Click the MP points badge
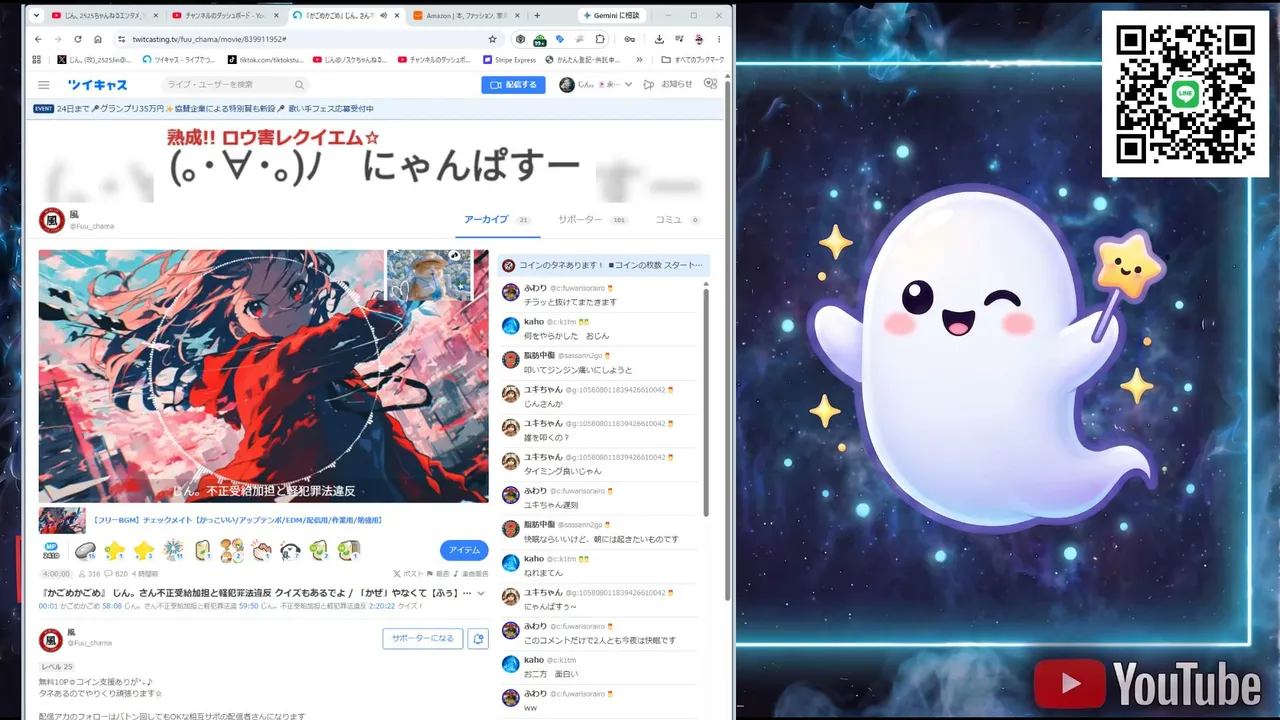1280x720 pixels. pyautogui.click(x=51, y=550)
